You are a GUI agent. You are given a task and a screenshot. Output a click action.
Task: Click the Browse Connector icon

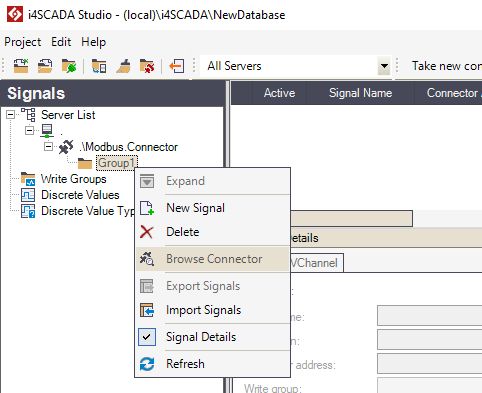coord(147,259)
